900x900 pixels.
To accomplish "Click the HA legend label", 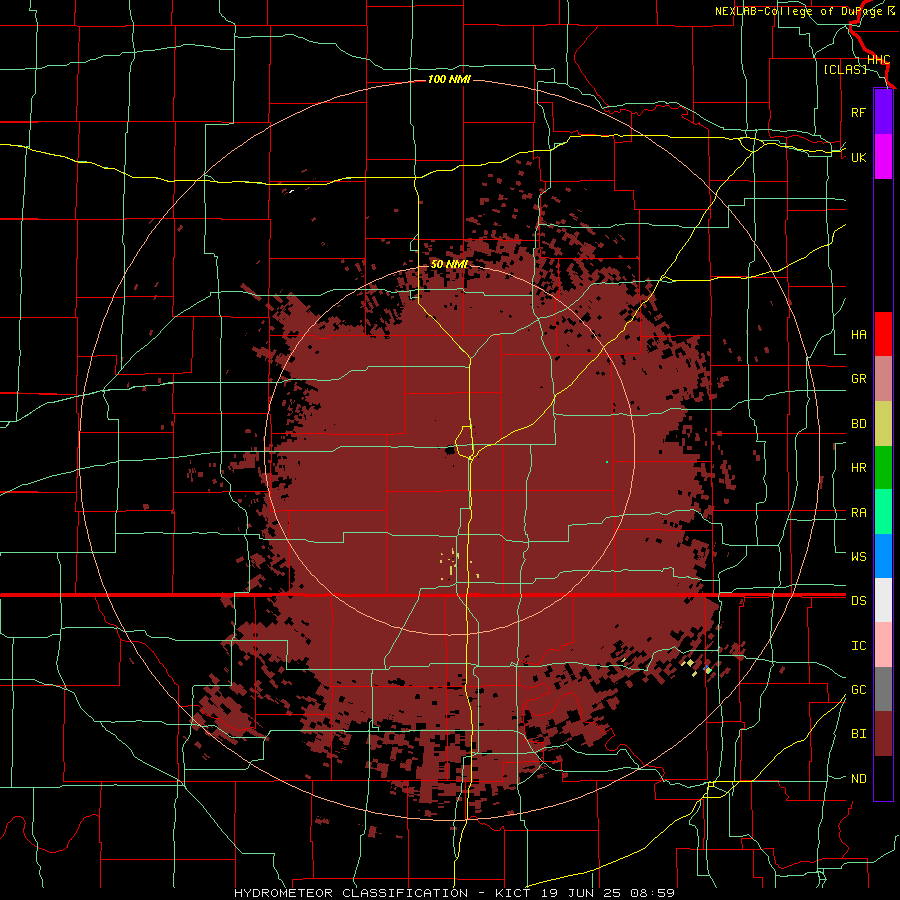I will pyautogui.click(x=858, y=335).
